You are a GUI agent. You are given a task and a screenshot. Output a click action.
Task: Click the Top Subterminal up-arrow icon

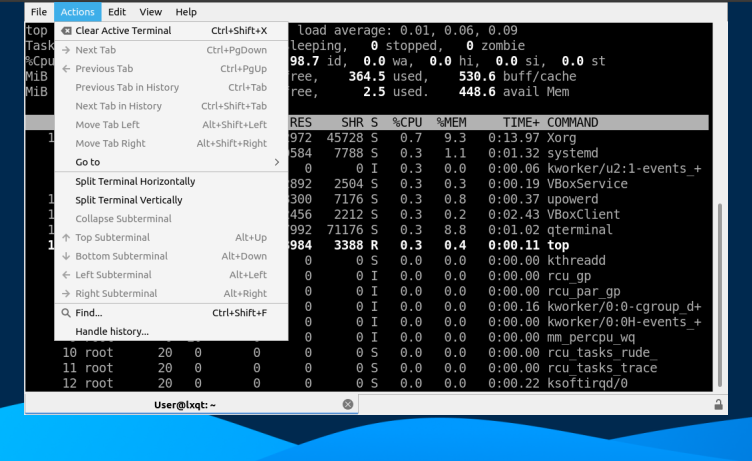point(66,238)
